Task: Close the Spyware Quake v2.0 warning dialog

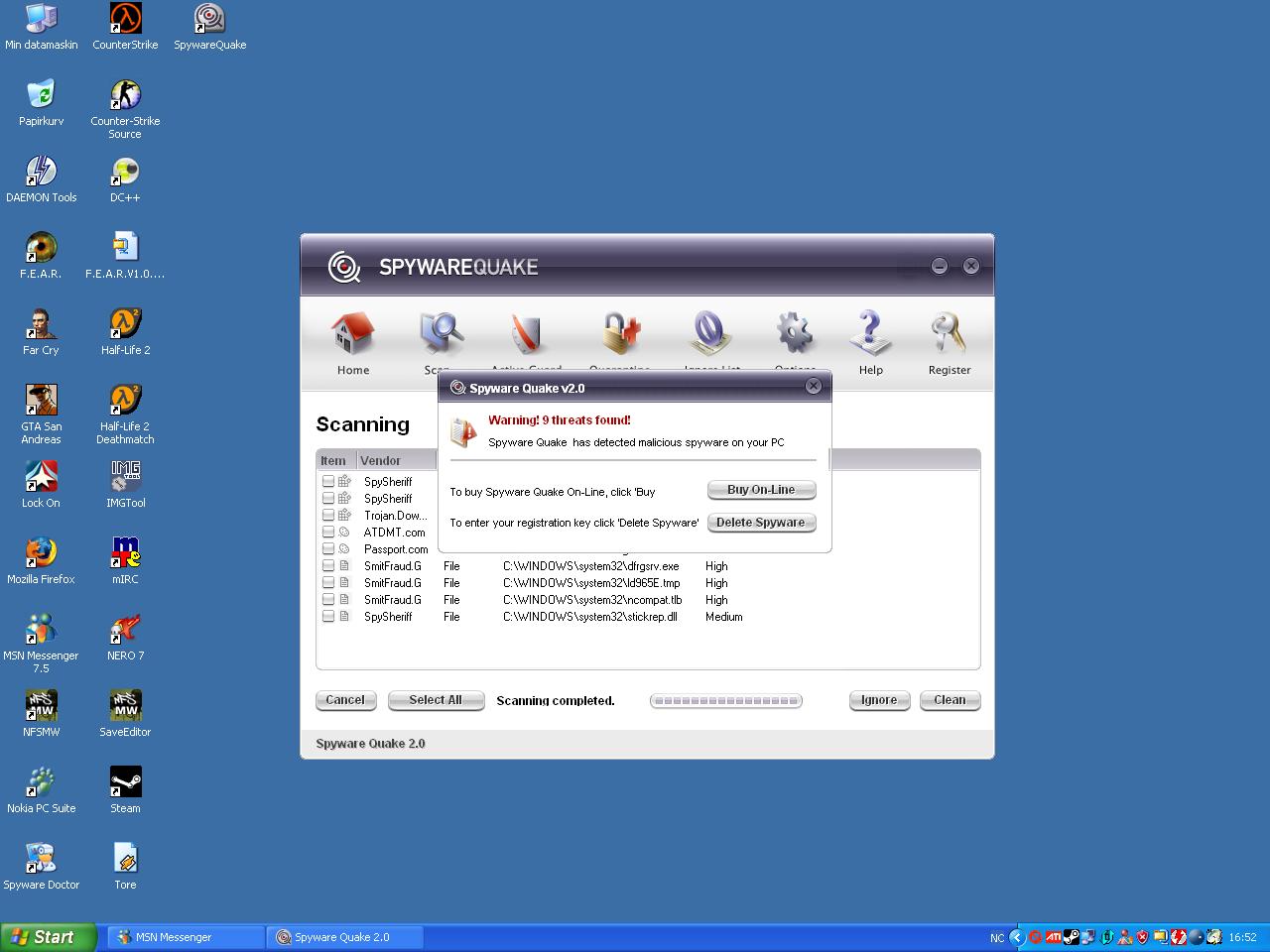Action: tap(813, 386)
